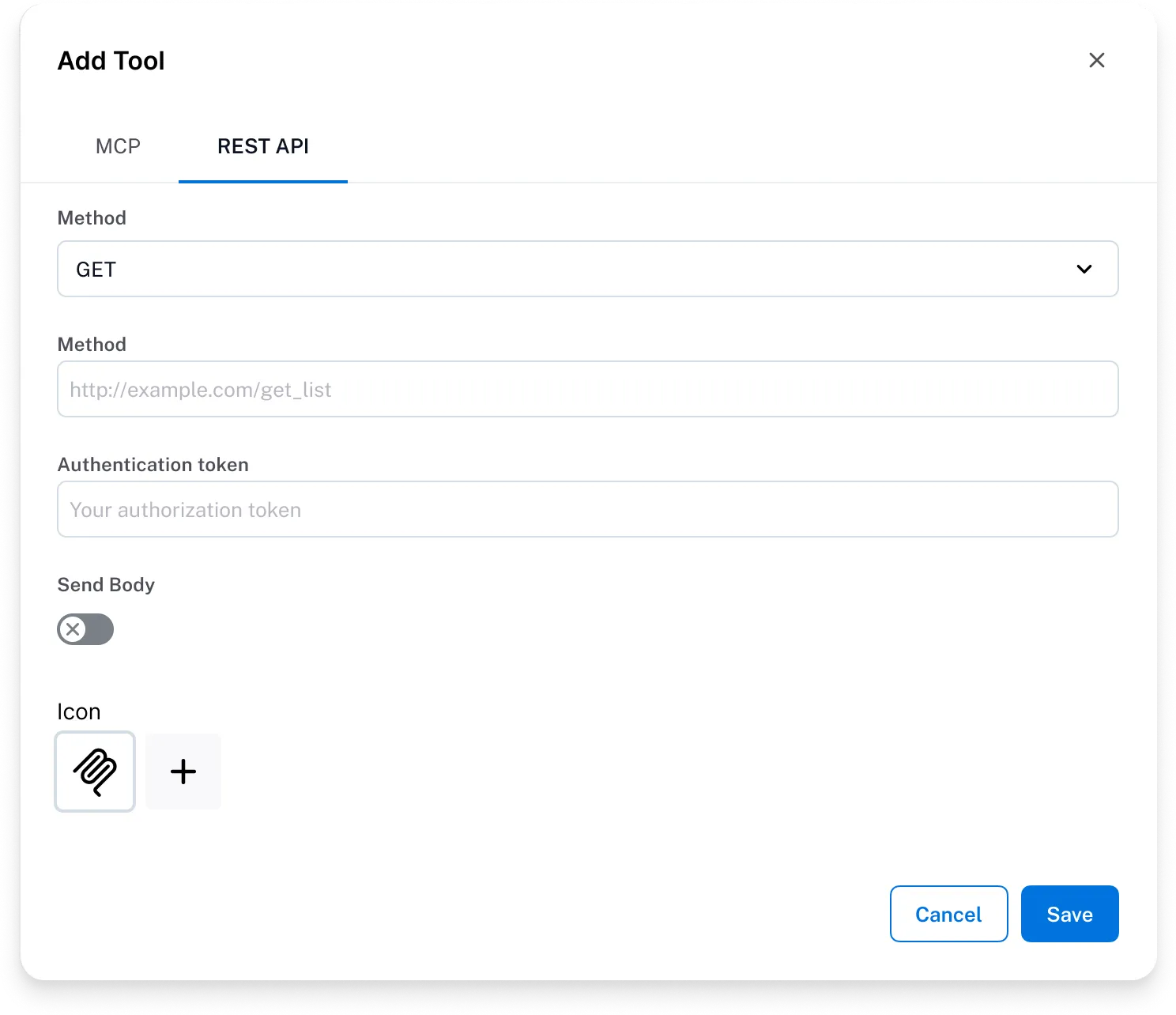Save the new tool configuration
The width and height of the screenshot is (1176, 1015).
coord(1069,914)
